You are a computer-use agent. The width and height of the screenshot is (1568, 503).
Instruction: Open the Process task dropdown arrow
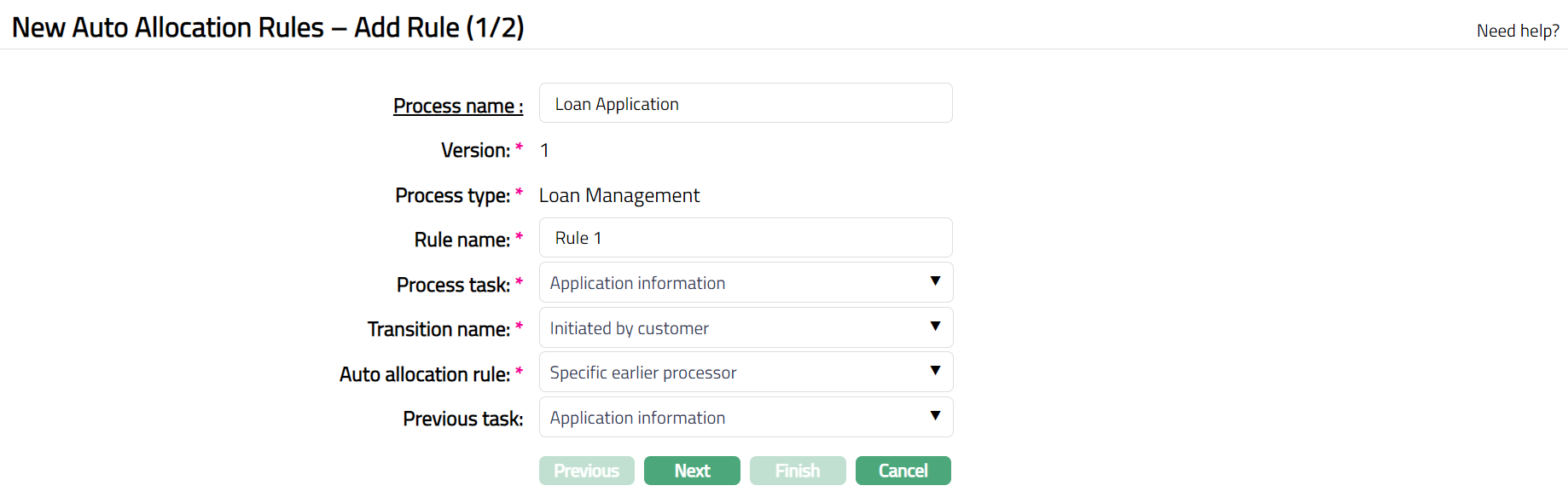(936, 281)
